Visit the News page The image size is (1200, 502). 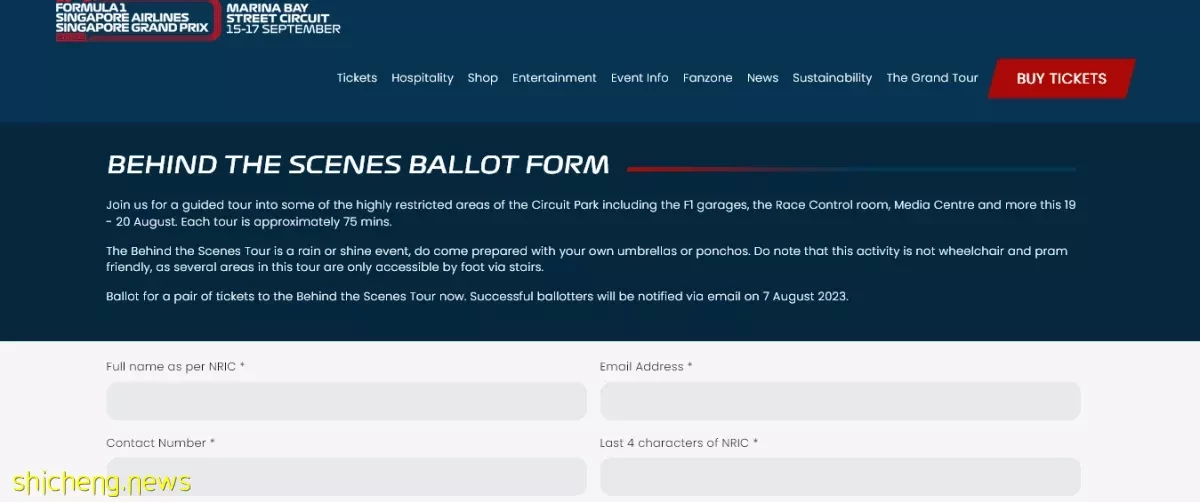763,78
